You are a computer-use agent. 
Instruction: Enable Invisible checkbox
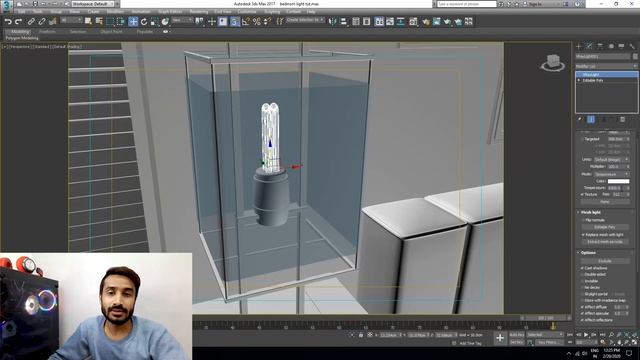click(582, 281)
